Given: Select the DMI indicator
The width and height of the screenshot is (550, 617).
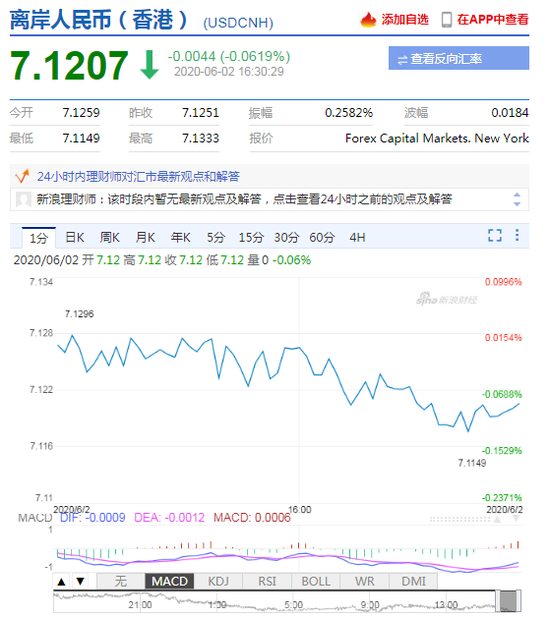Looking at the screenshot, I should tap(413, 581).
